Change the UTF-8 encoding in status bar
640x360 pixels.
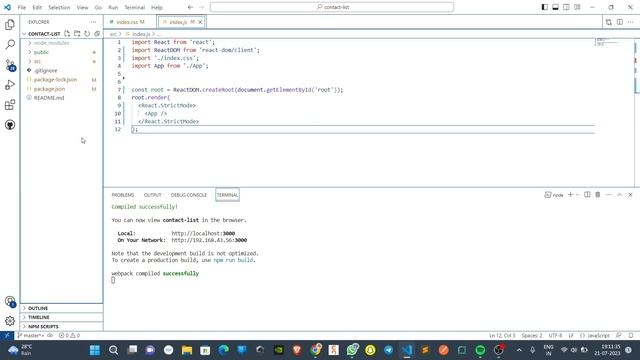[555, 336]
